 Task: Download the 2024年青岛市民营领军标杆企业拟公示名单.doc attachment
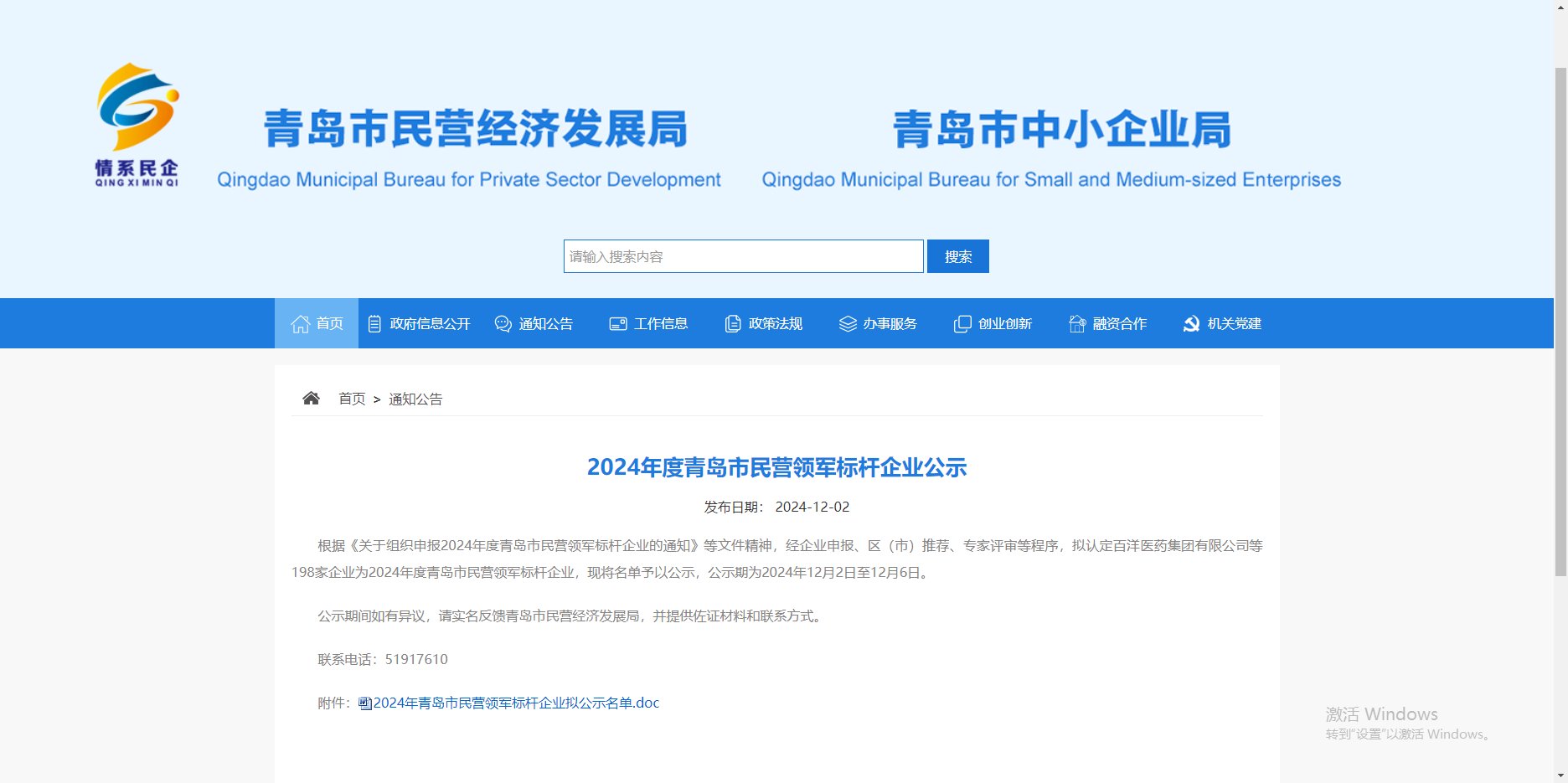[x=516, y=703]
